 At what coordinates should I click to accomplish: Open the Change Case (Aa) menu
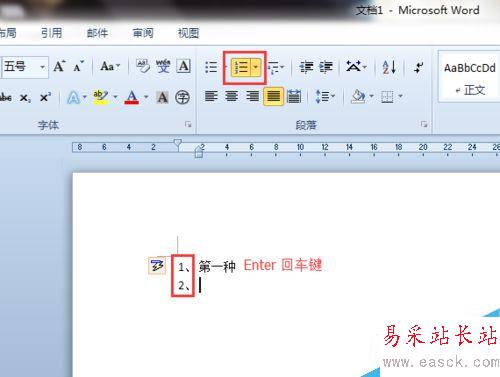click(110, 66)
